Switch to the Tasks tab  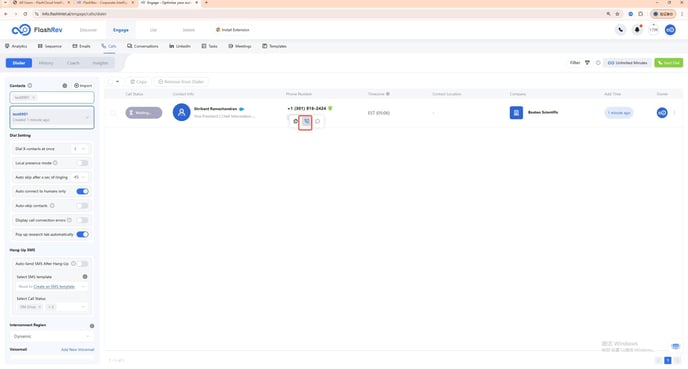tap(209, 46)
